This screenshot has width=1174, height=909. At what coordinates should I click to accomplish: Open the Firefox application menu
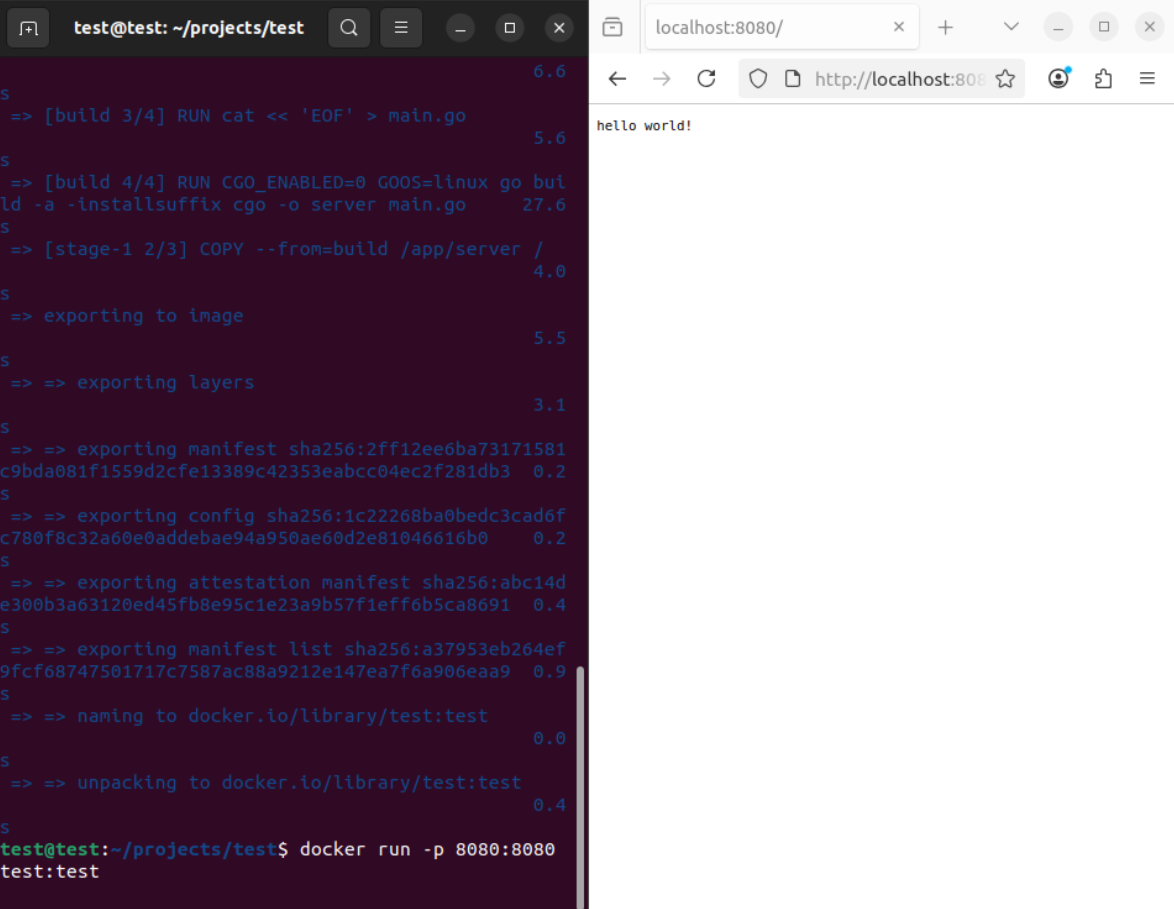point(1147,79)
